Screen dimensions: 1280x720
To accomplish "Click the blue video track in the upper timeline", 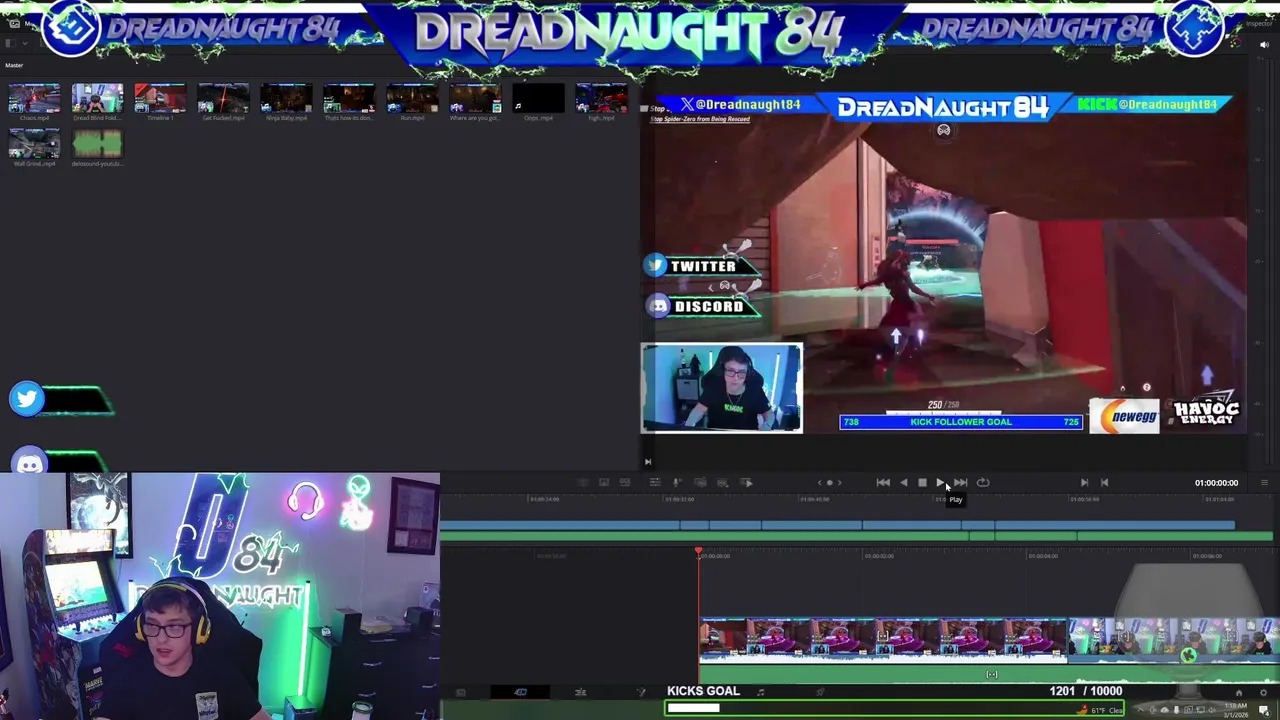I will click(x=838, y=525).
